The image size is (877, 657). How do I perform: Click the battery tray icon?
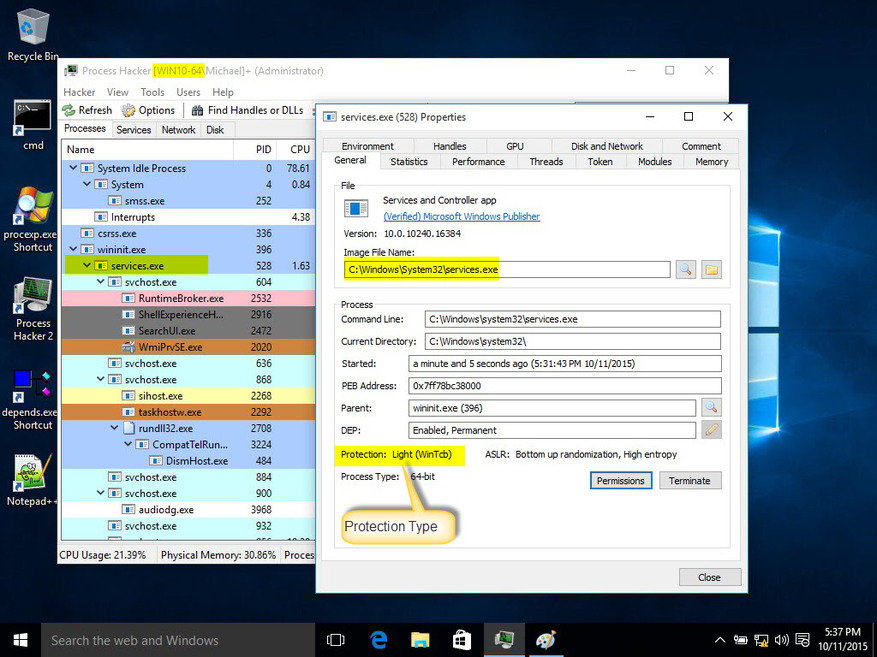tap(741, 640)
